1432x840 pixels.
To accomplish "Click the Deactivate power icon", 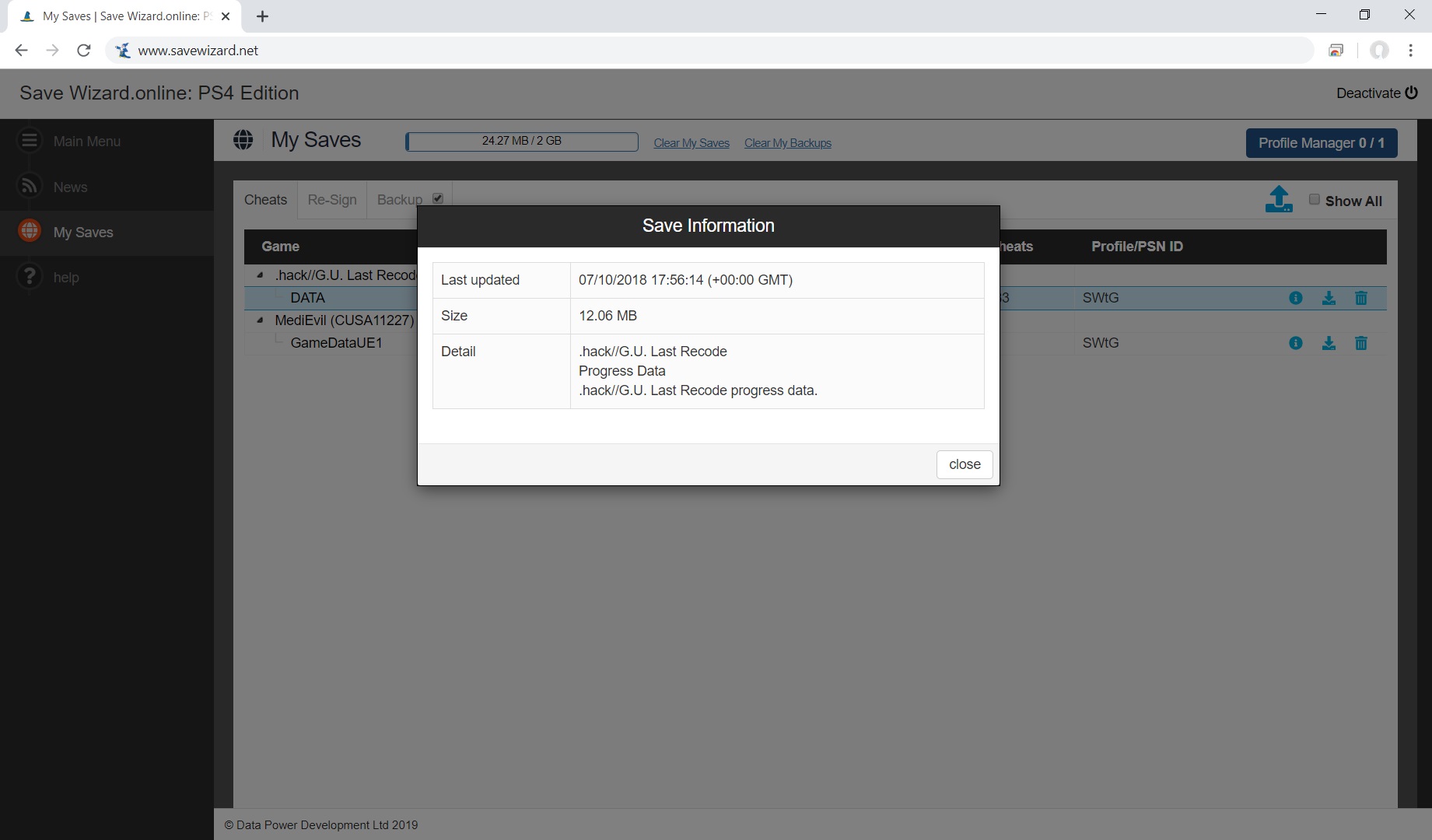I will (1411, 93).
